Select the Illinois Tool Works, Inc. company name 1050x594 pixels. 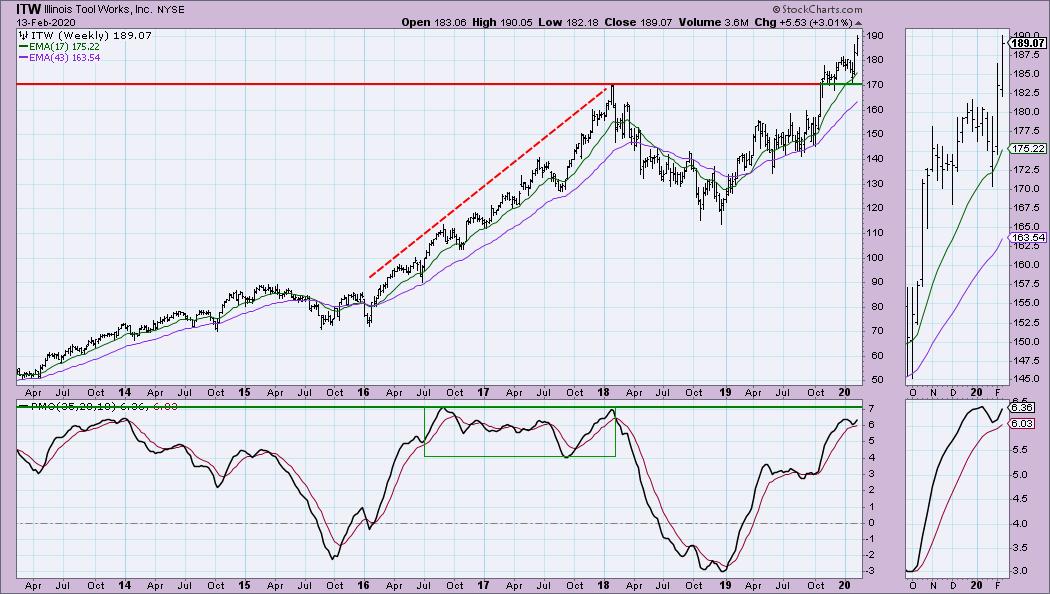pos(99,10)
